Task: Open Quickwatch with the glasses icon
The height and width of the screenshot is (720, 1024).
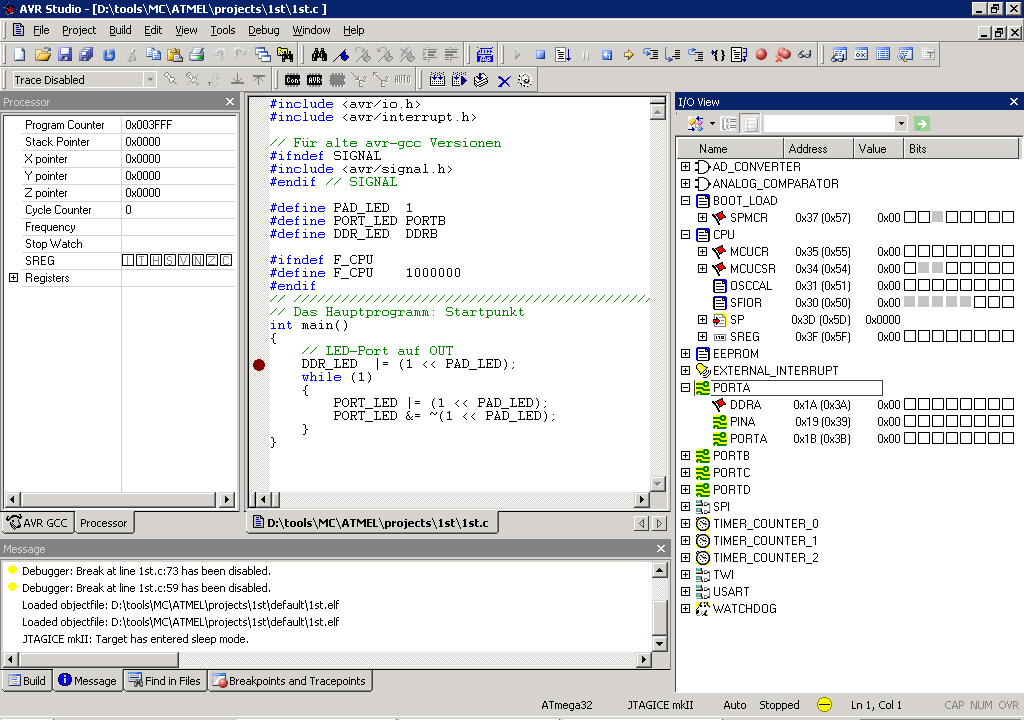Action: point(805,55)
